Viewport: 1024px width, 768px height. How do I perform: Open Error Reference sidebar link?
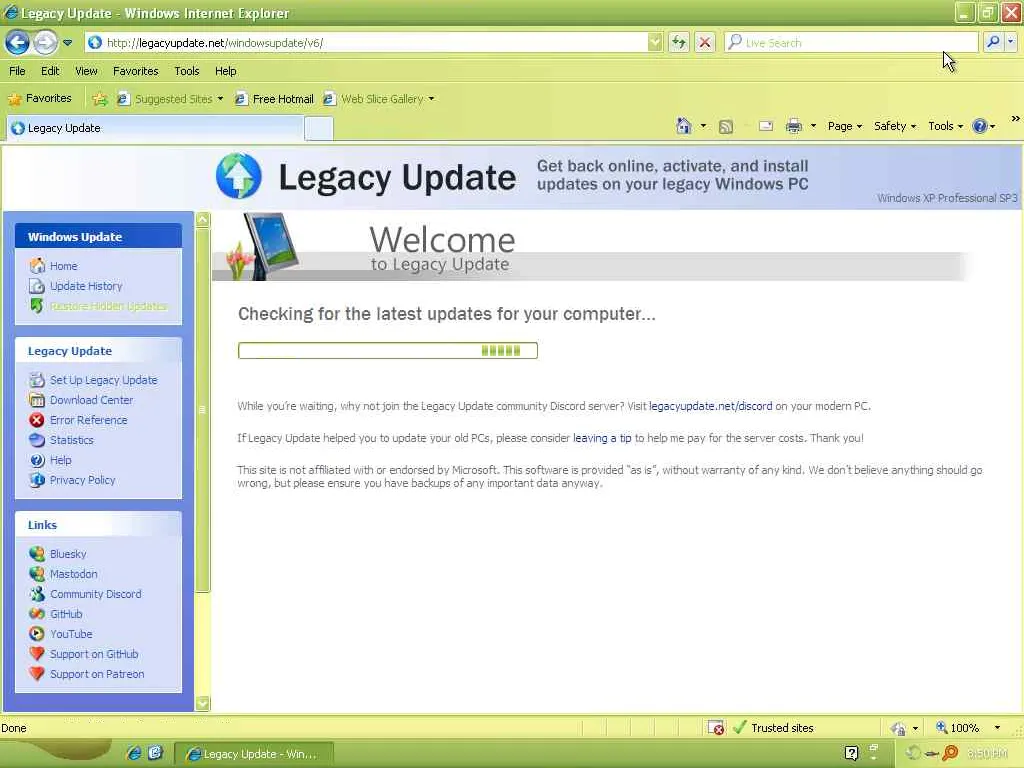coord(89,420)
